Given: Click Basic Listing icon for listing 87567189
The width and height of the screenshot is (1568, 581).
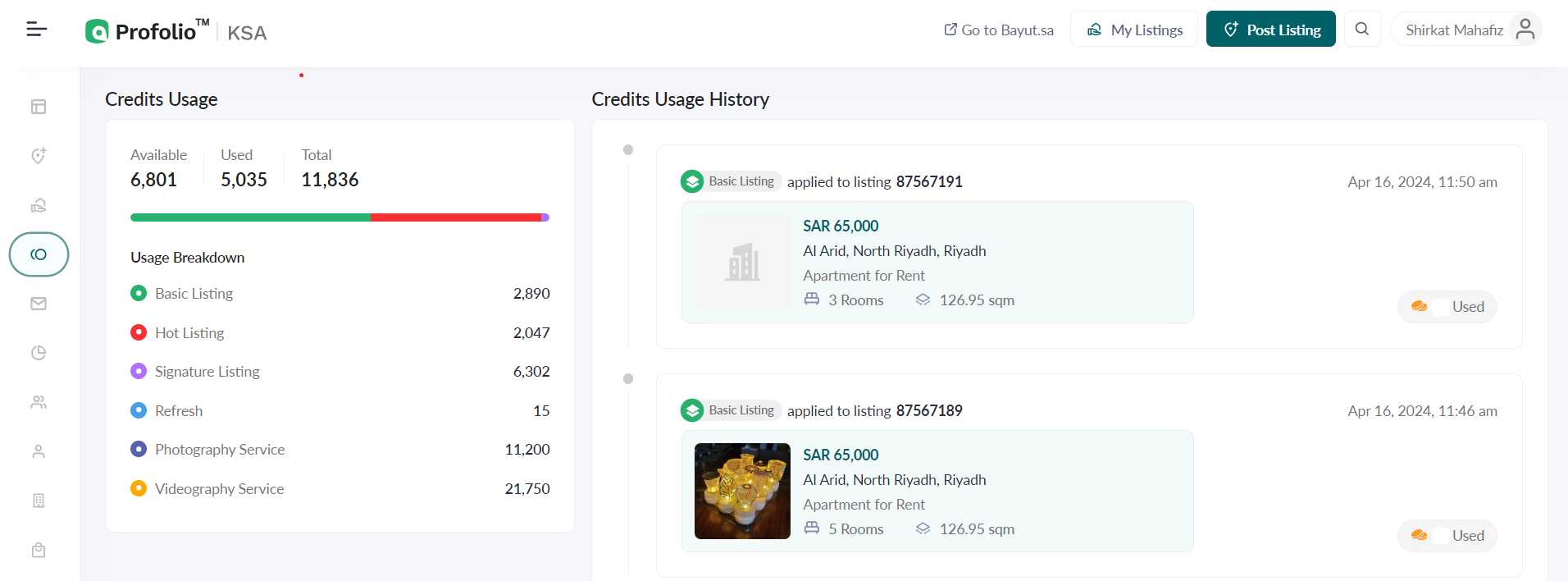Looking at the screenshot, I should tap(692, 410).
